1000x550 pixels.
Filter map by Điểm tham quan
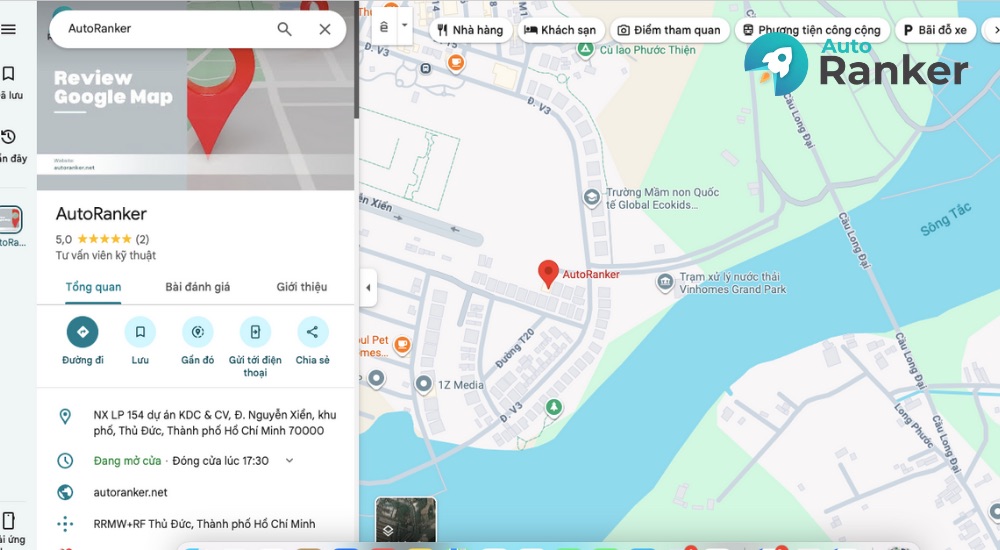click(x=670, y=30)
